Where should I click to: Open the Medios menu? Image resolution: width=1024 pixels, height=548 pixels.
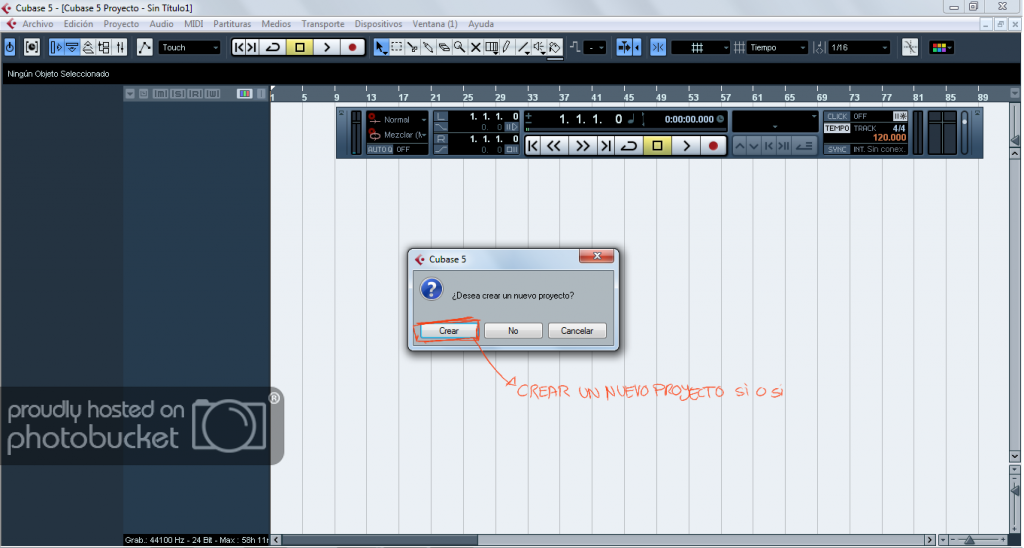(x=276, y=24)
